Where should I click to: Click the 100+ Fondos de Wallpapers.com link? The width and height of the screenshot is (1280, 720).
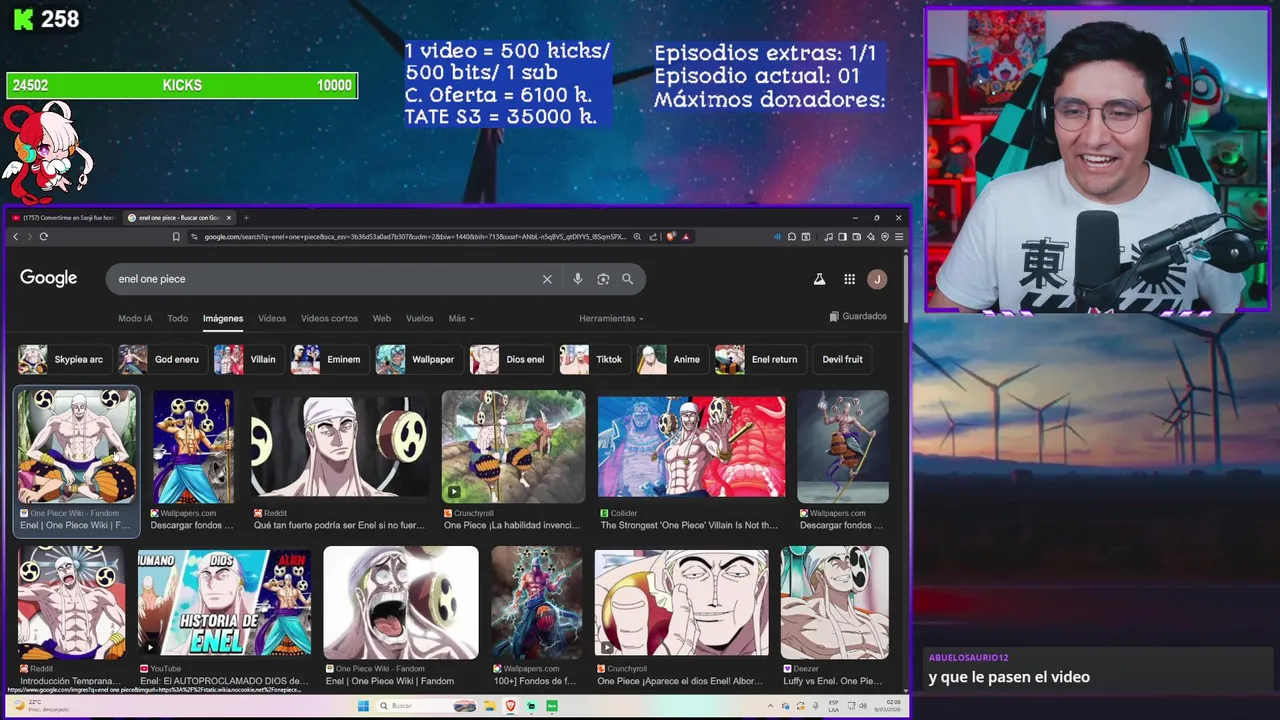click(x=534, y=681)
